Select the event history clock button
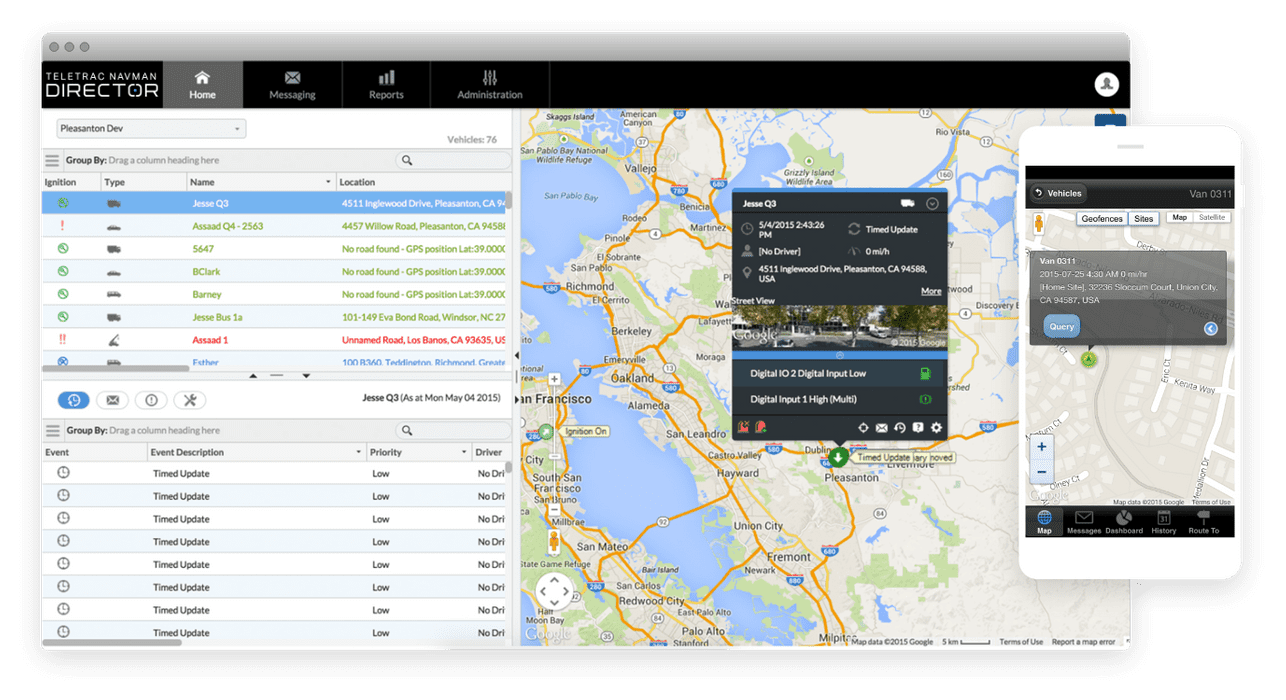 click(74, 400)
